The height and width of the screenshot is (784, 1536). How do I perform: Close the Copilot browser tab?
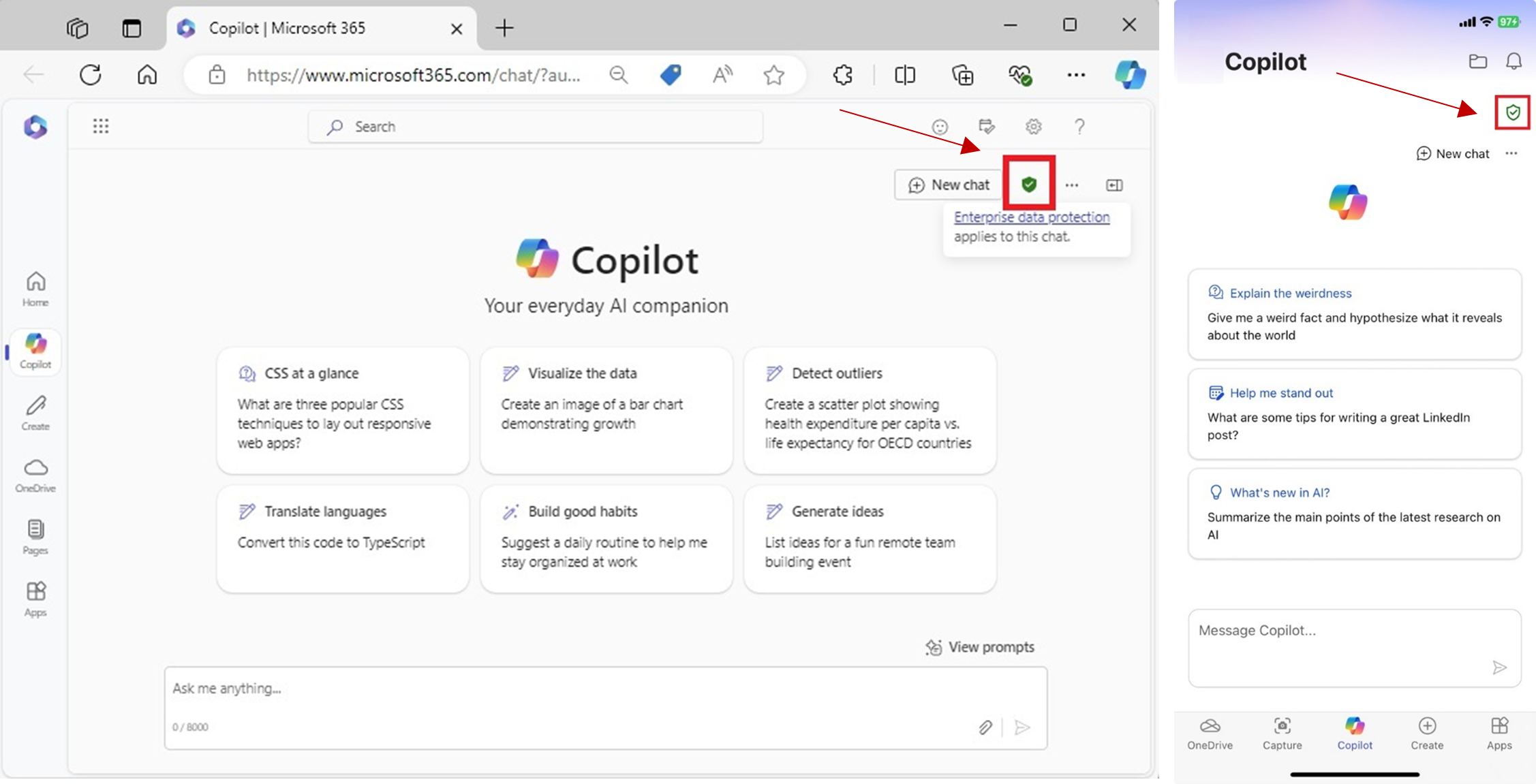click(457, 29)
